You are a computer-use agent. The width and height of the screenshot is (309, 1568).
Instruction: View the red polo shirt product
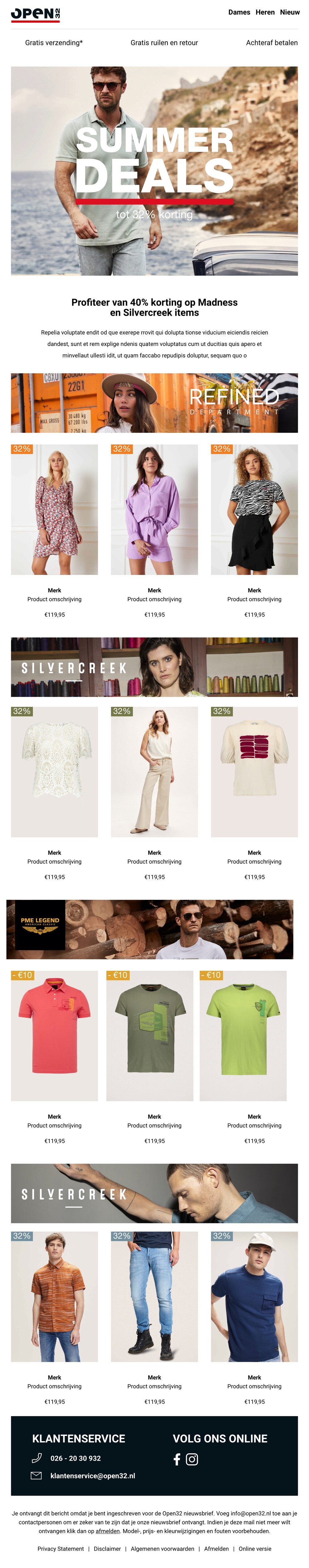(54, 1035)
